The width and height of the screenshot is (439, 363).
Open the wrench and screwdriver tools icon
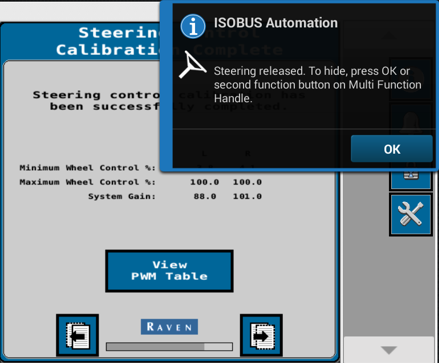(411, 215)
